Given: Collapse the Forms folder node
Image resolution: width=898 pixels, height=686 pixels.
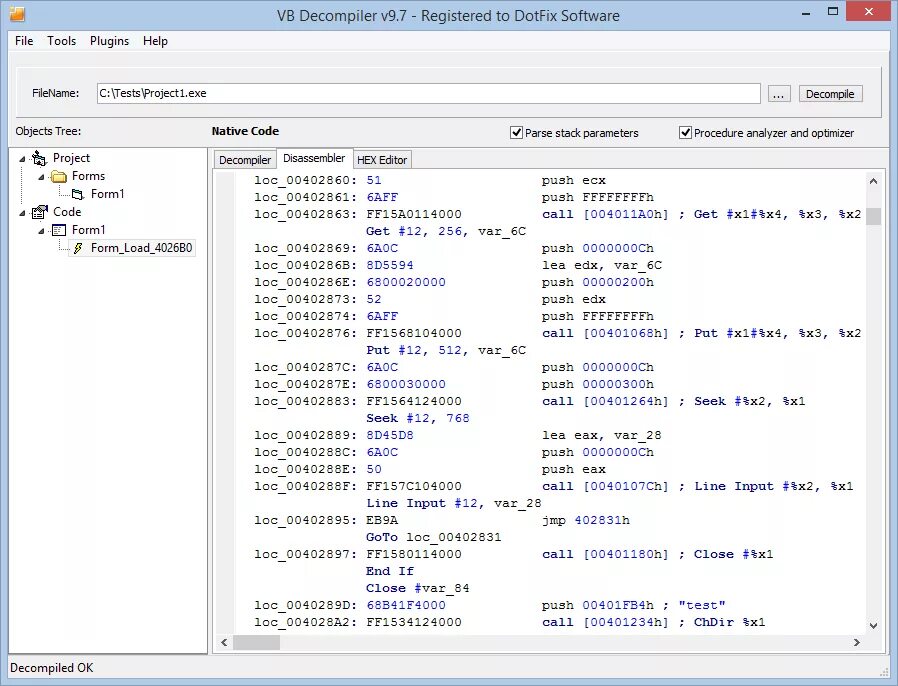Looking at the screenshot, I should [41, 177].
